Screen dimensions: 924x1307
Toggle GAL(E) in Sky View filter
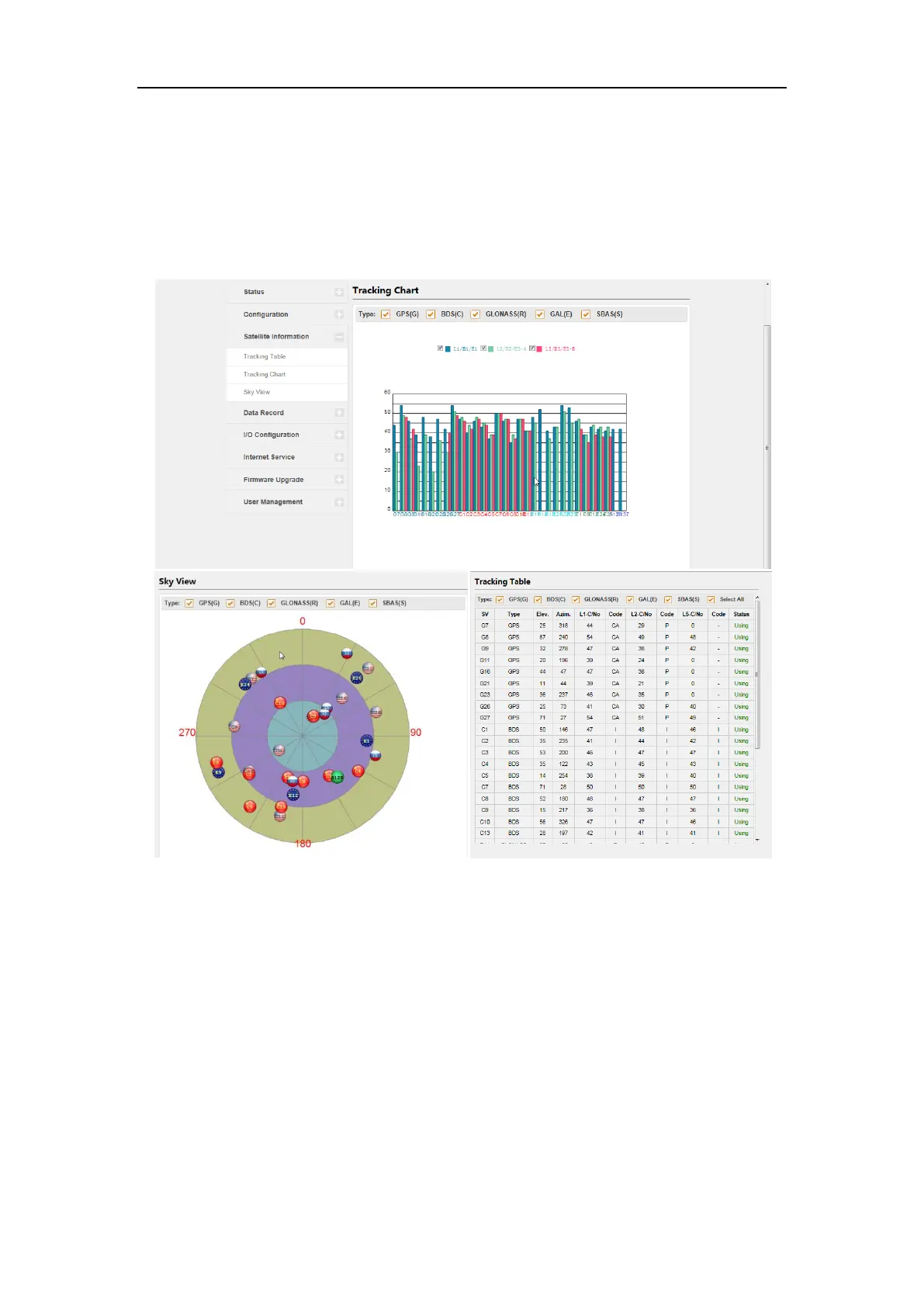coord(330,603)
